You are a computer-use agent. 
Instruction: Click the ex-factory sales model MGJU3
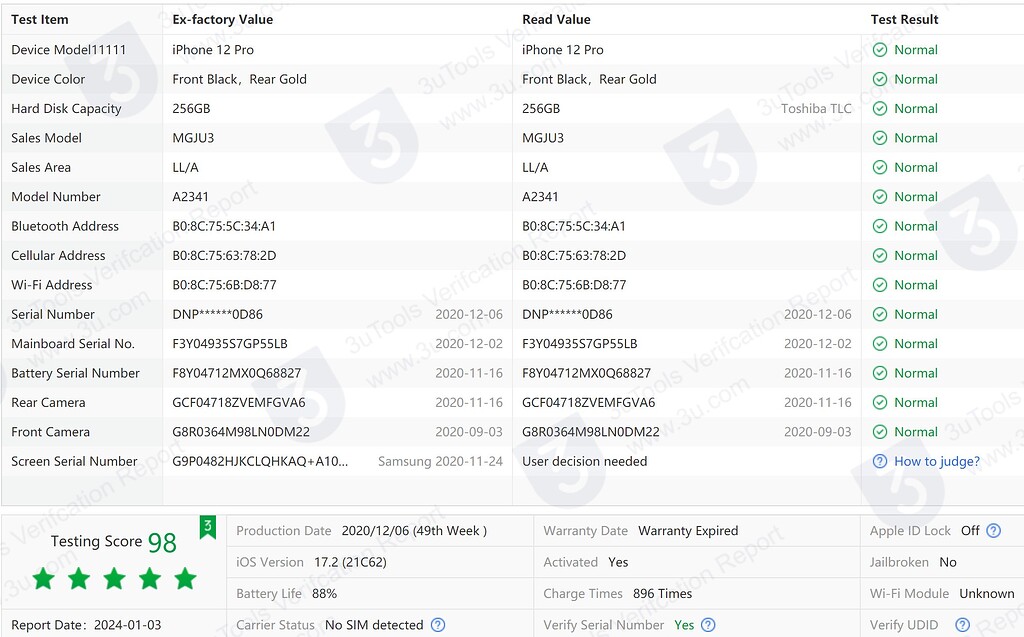(x=193, y=138)
